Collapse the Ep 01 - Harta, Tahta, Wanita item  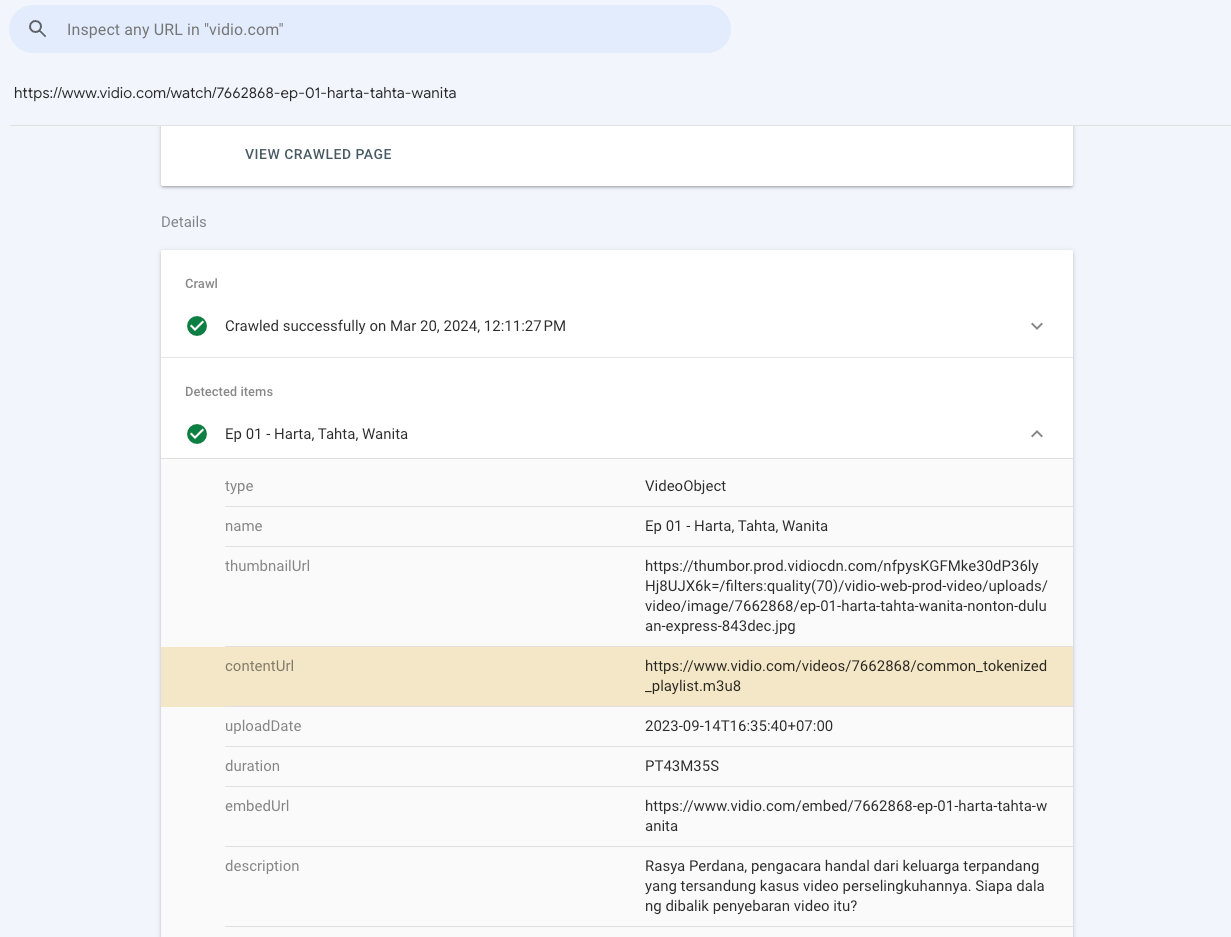[1037, 434]
